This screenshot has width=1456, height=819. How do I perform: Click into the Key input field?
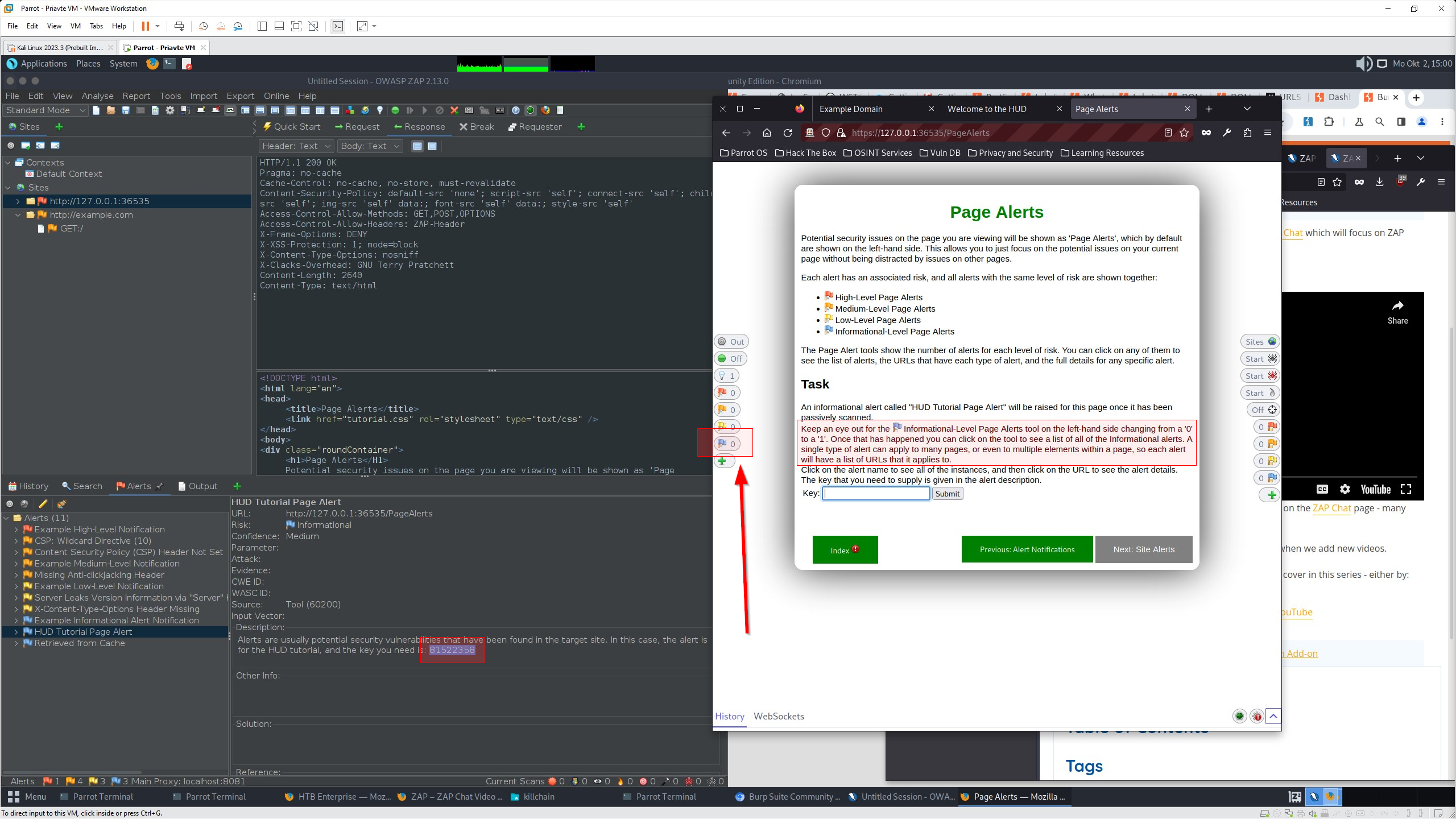coord(876,494)
